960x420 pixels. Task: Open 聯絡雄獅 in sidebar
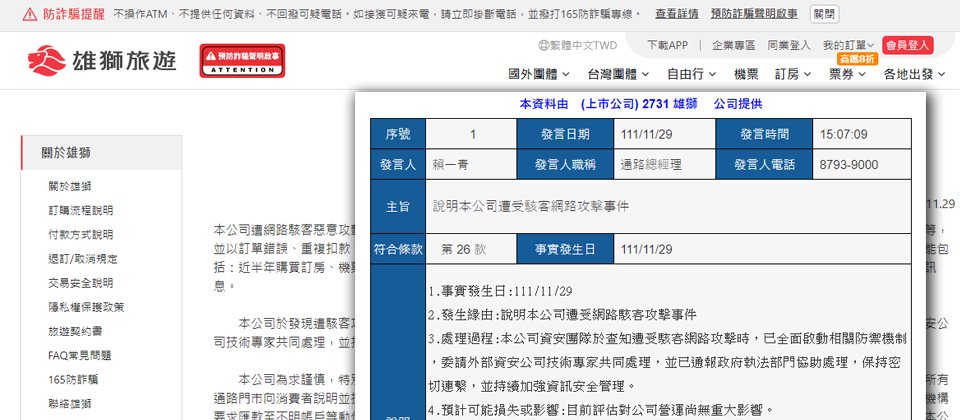70,404
